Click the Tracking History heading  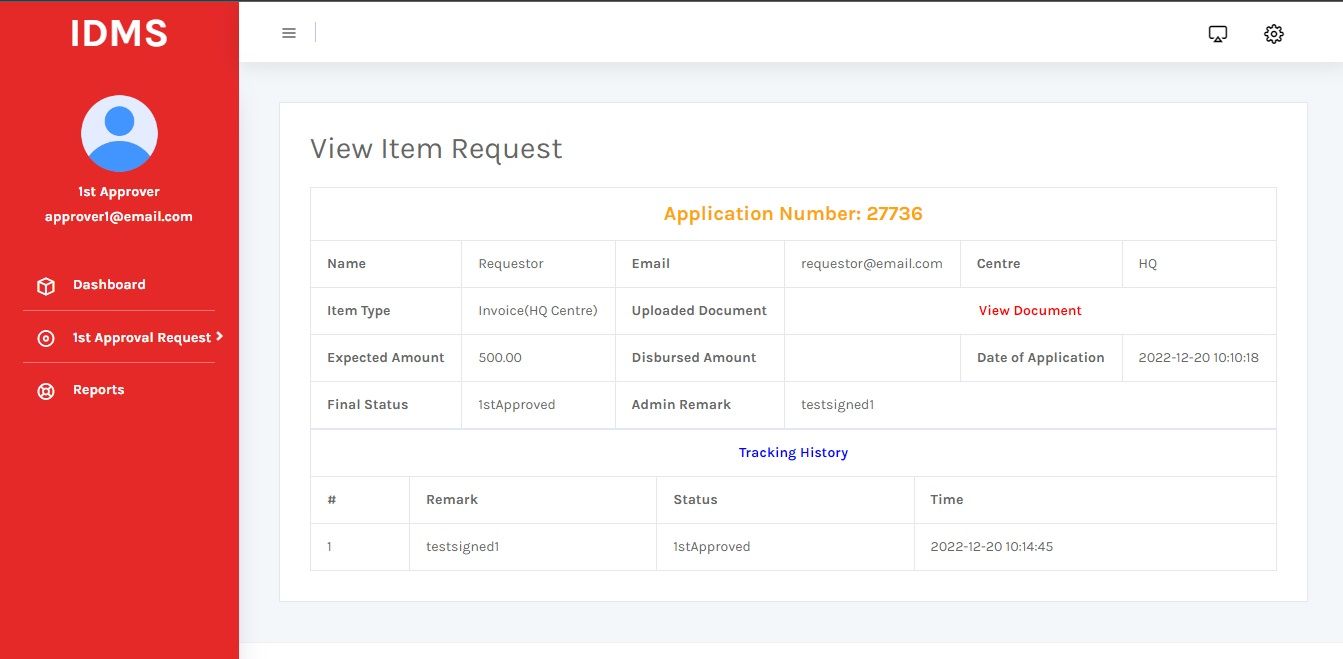[793, 453]
